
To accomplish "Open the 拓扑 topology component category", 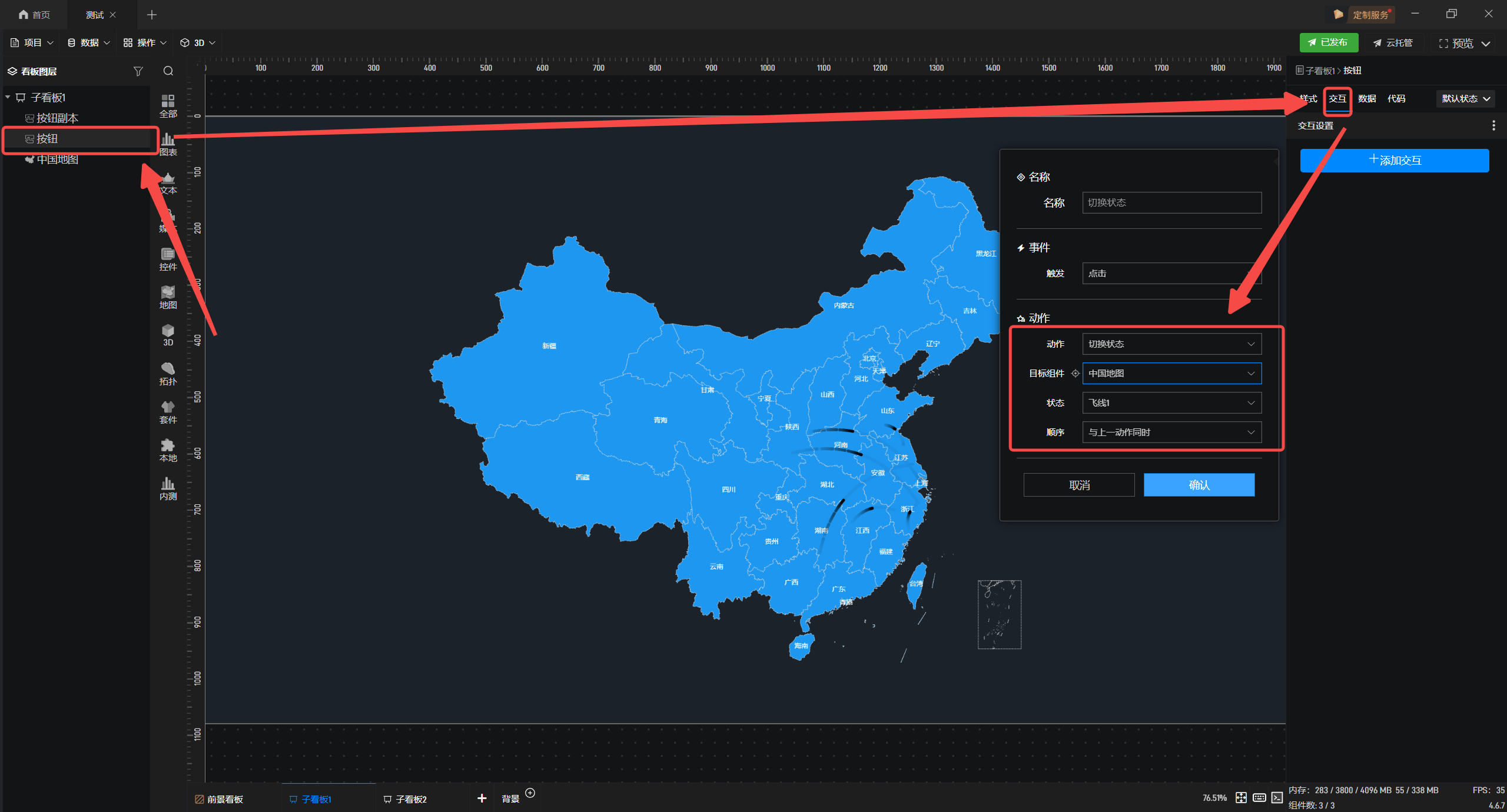I will (x=168, y=373).
